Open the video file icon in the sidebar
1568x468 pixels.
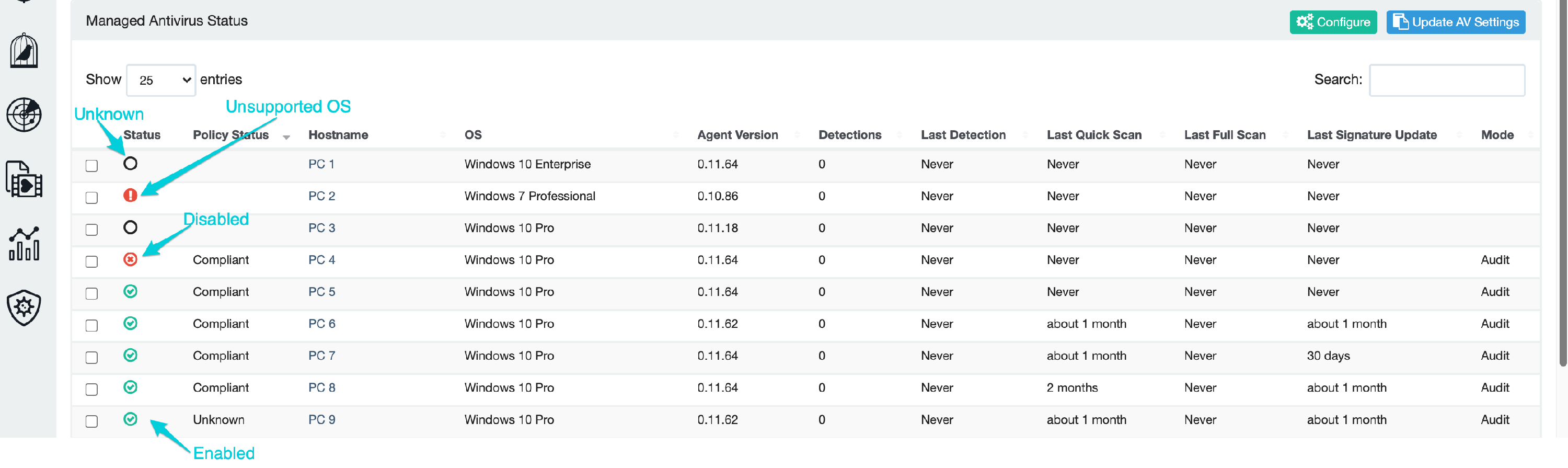tap(24, 179)
